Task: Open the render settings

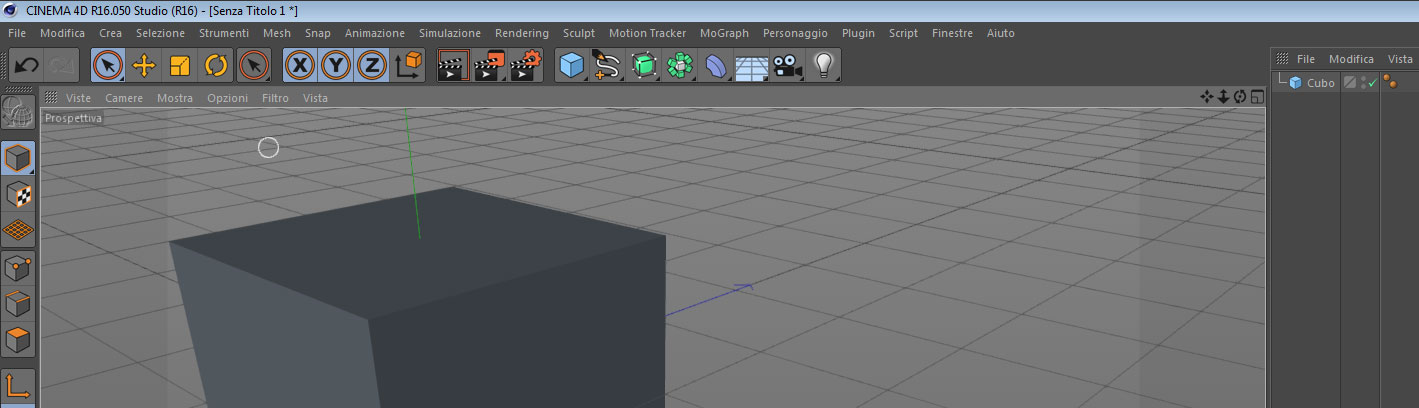Action: [x=526, y=66]
